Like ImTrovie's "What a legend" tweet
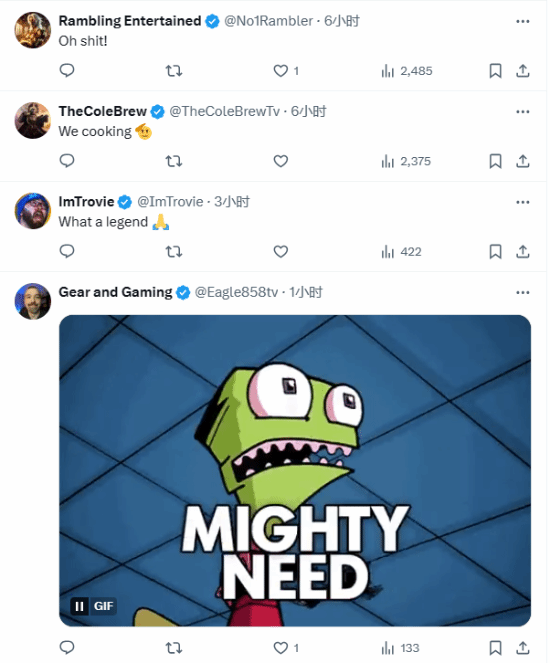This screenshot has height=663, width=550. [281, 252]
